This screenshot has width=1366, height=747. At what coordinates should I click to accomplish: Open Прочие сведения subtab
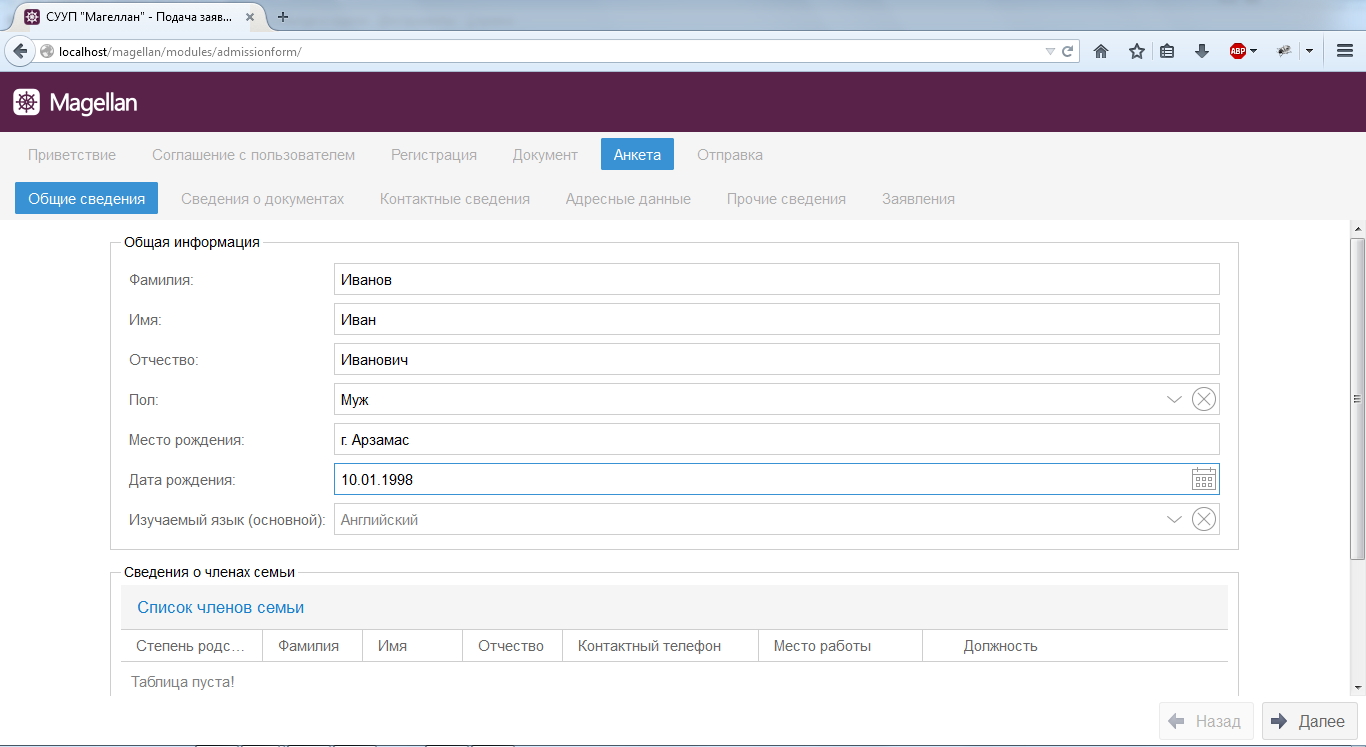pos(786,199)
